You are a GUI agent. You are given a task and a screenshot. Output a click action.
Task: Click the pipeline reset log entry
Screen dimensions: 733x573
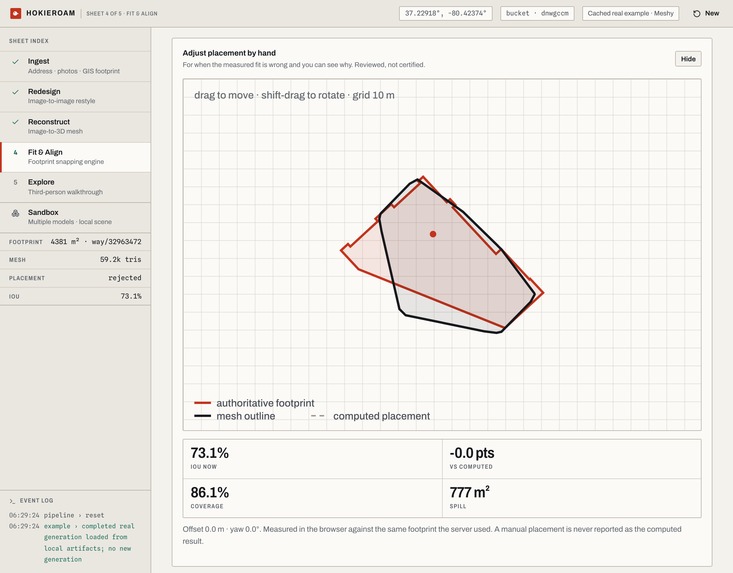(57, 515)
